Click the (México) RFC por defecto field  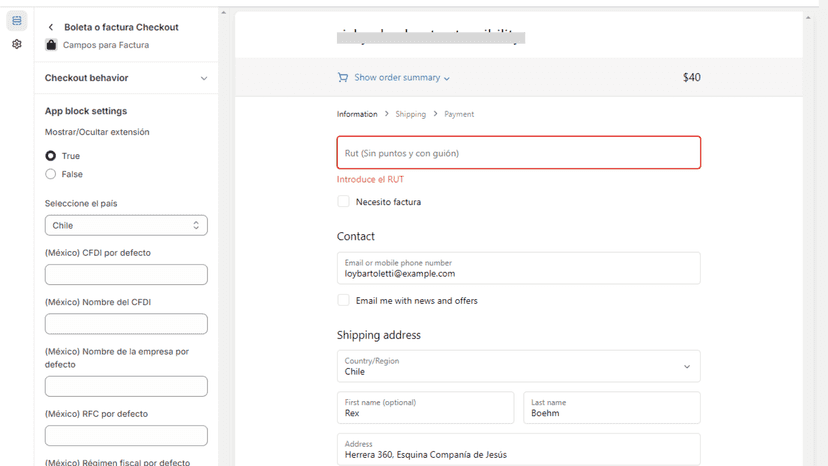point(126,436)
